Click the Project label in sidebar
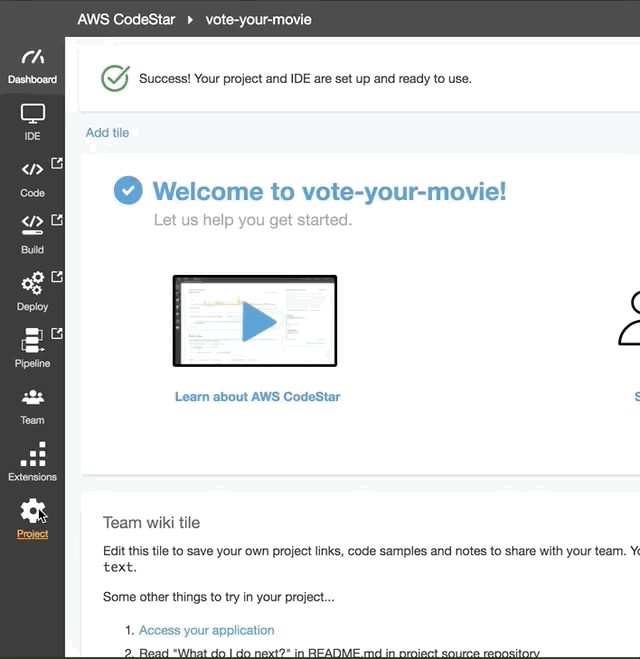 coord(32,534)
